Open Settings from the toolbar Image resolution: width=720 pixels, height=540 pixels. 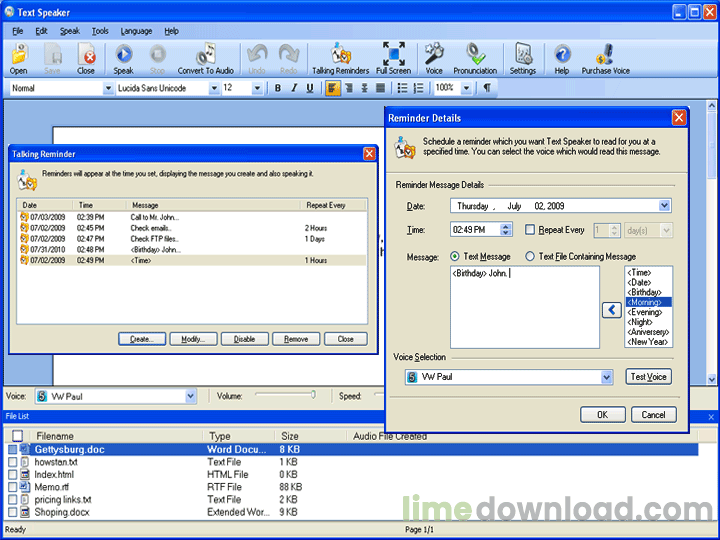pos(523,58)
